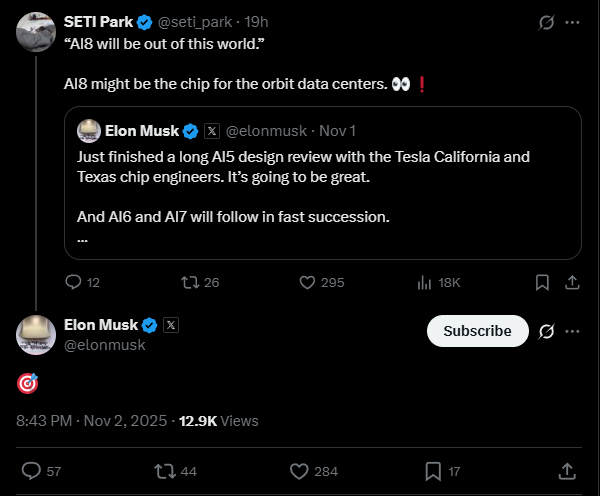600x496 pixels.
Task: Reply to Elon Musk's post with 57 replies
Action: point(31,470)
